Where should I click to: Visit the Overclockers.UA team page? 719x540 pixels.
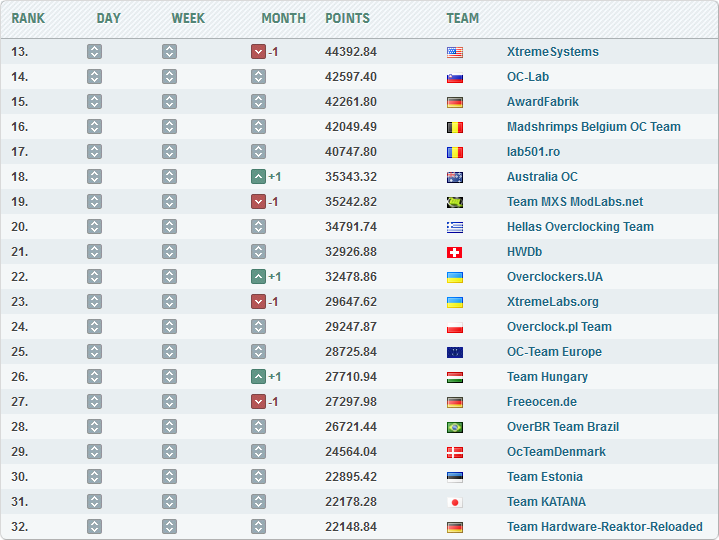pos(555,277)
